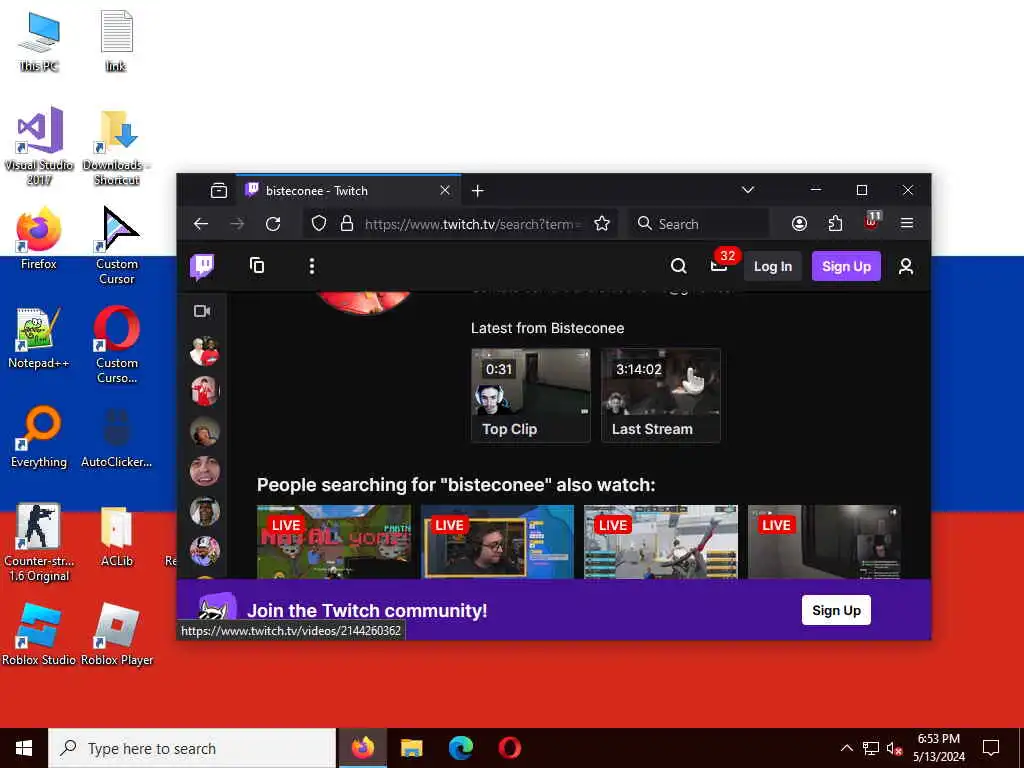
Task: Open the Opera Custom Curso... shortcut
Action: click(x=117, y=344)
